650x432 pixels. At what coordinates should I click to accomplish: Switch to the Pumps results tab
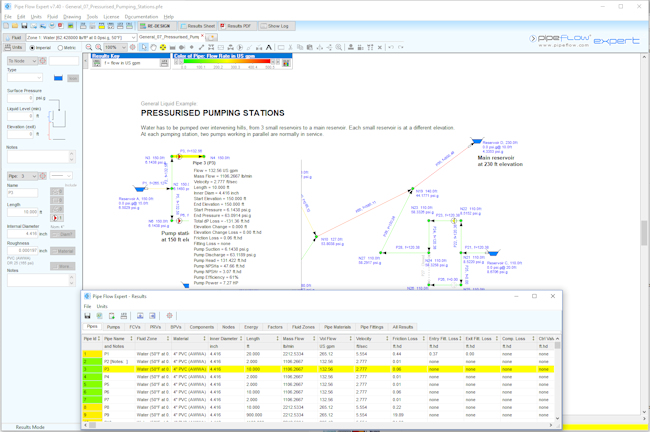click(113, 327)
